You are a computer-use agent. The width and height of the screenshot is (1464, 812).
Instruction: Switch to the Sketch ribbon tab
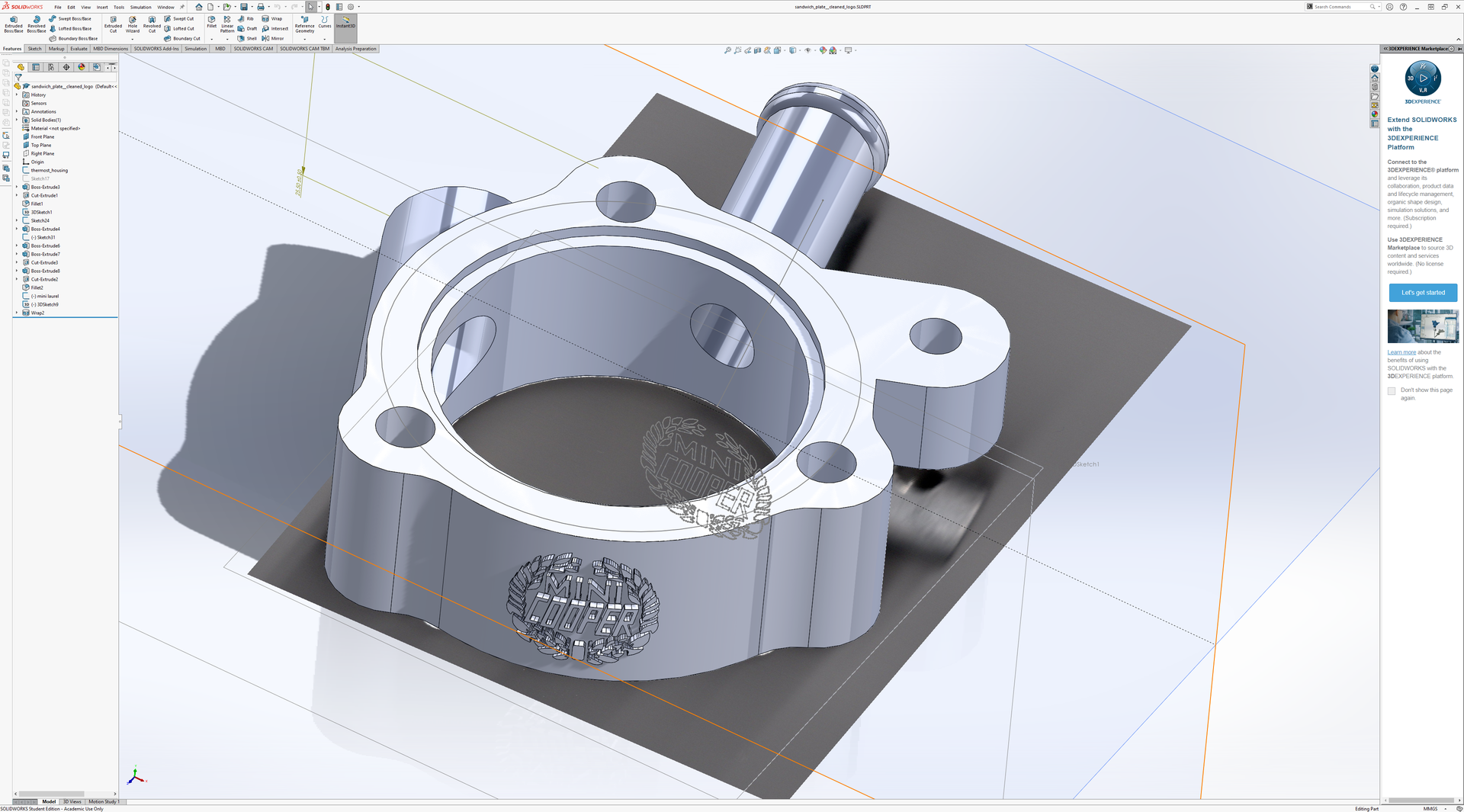35,49
